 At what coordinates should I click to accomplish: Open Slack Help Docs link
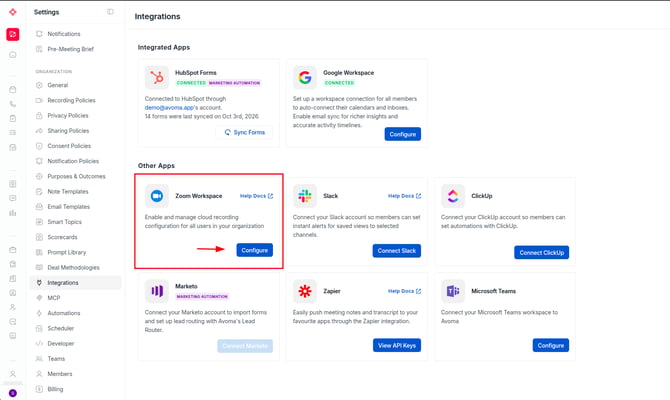tap(404, 196)
